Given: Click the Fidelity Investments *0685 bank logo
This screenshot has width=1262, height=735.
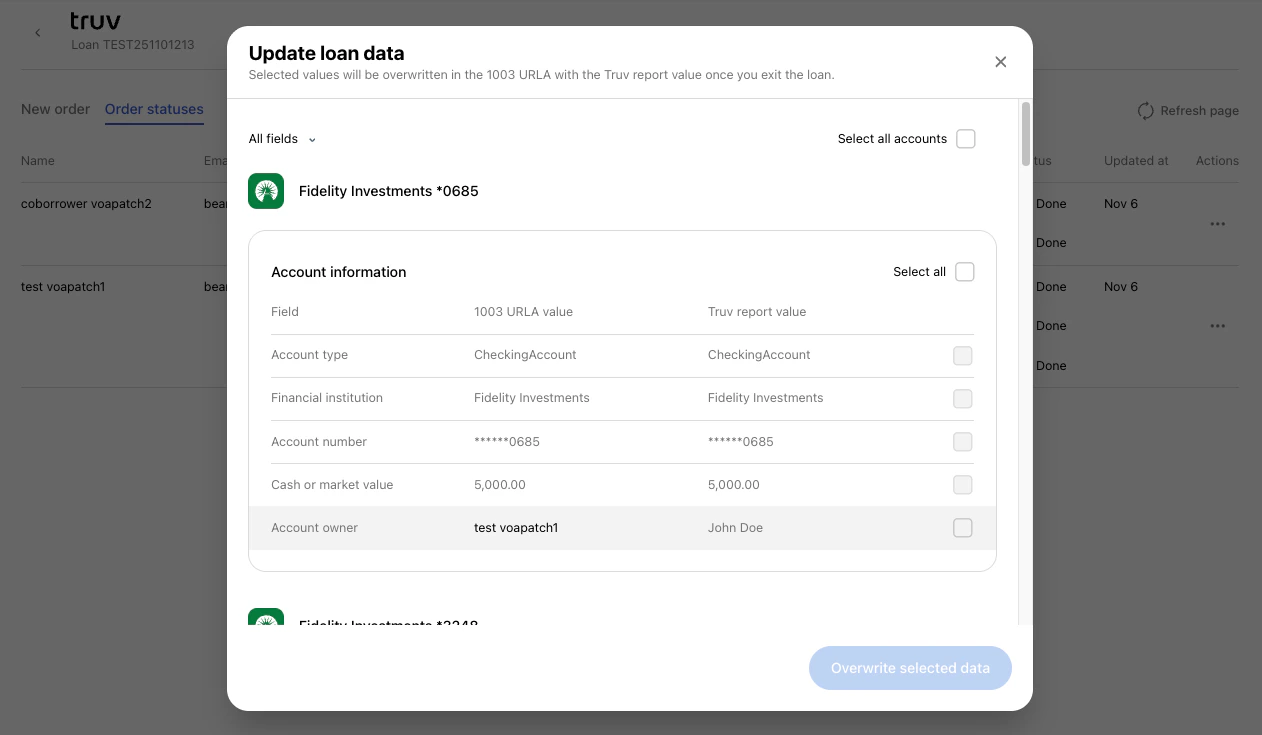Looking at the screenshot, I should [x=266, y=190].
